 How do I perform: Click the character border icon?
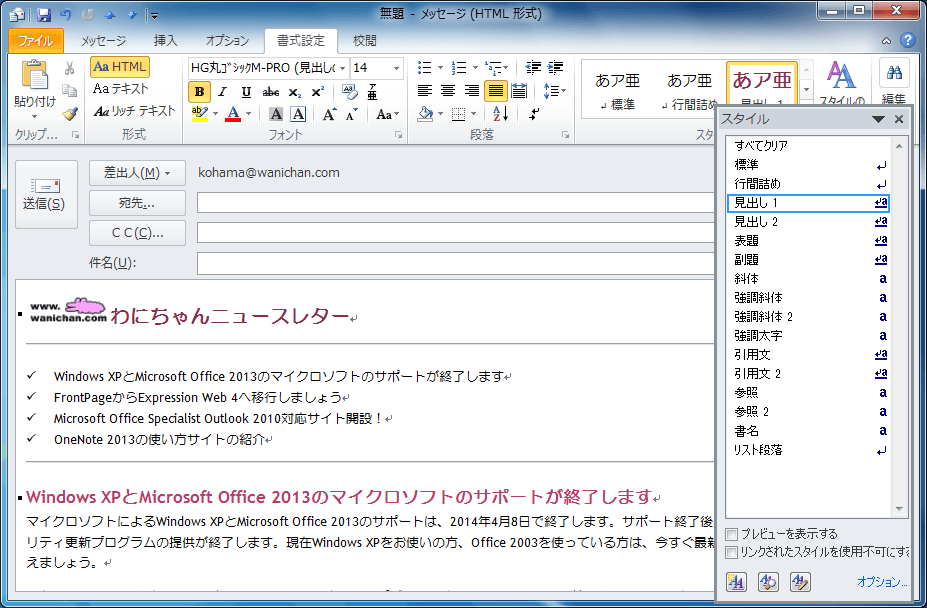click(x=298, y=114)
